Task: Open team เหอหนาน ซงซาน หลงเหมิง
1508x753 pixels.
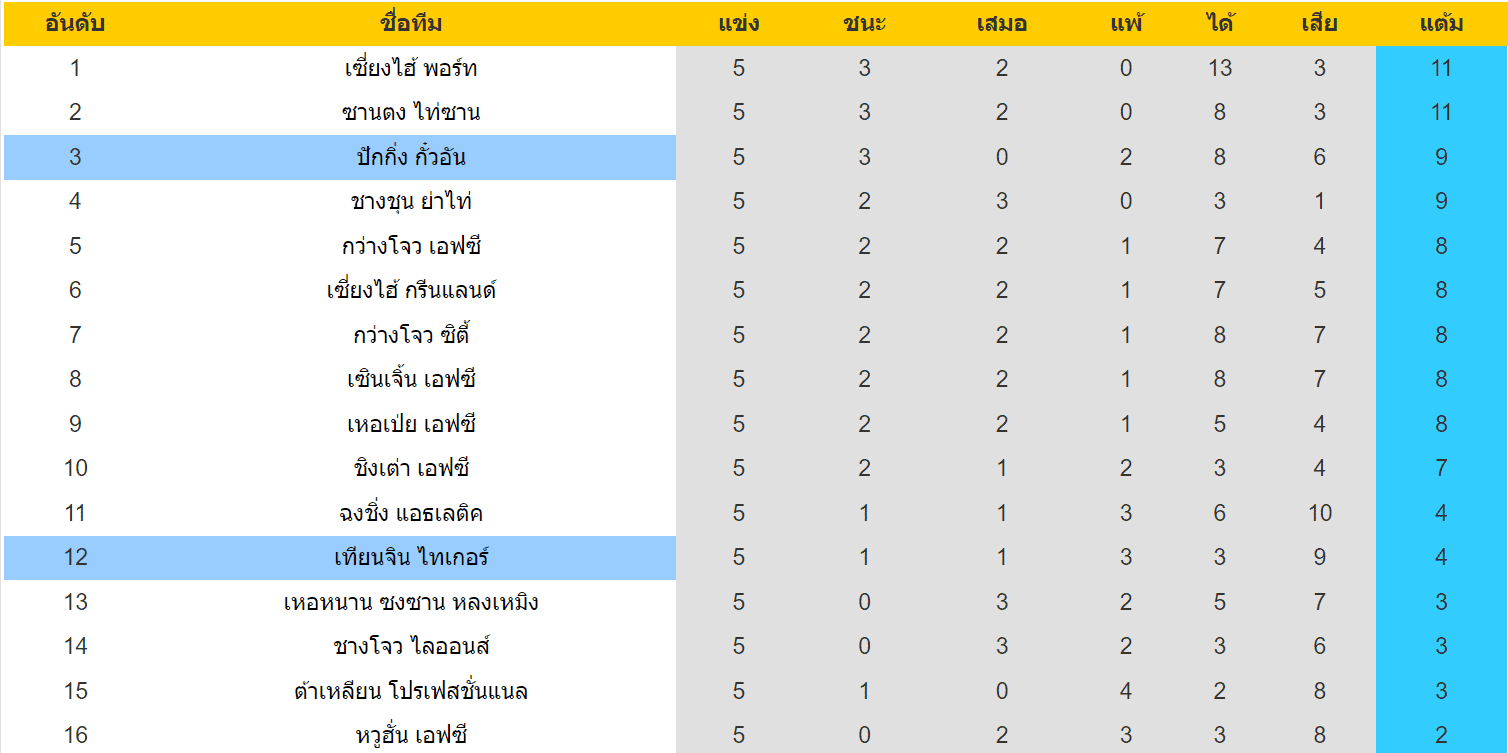Action: click(411, 602)
